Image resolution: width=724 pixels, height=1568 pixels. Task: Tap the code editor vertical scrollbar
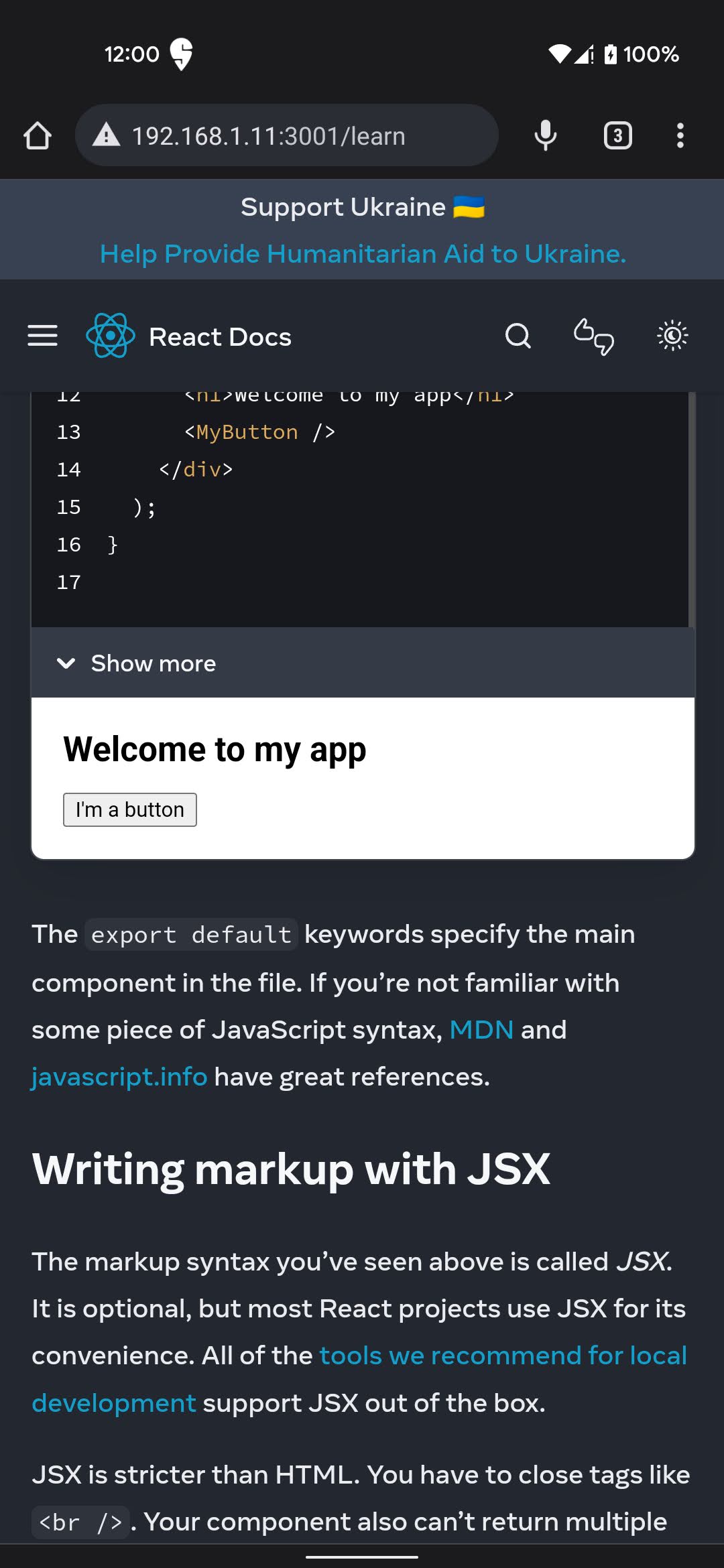click(x=691, y=509)
